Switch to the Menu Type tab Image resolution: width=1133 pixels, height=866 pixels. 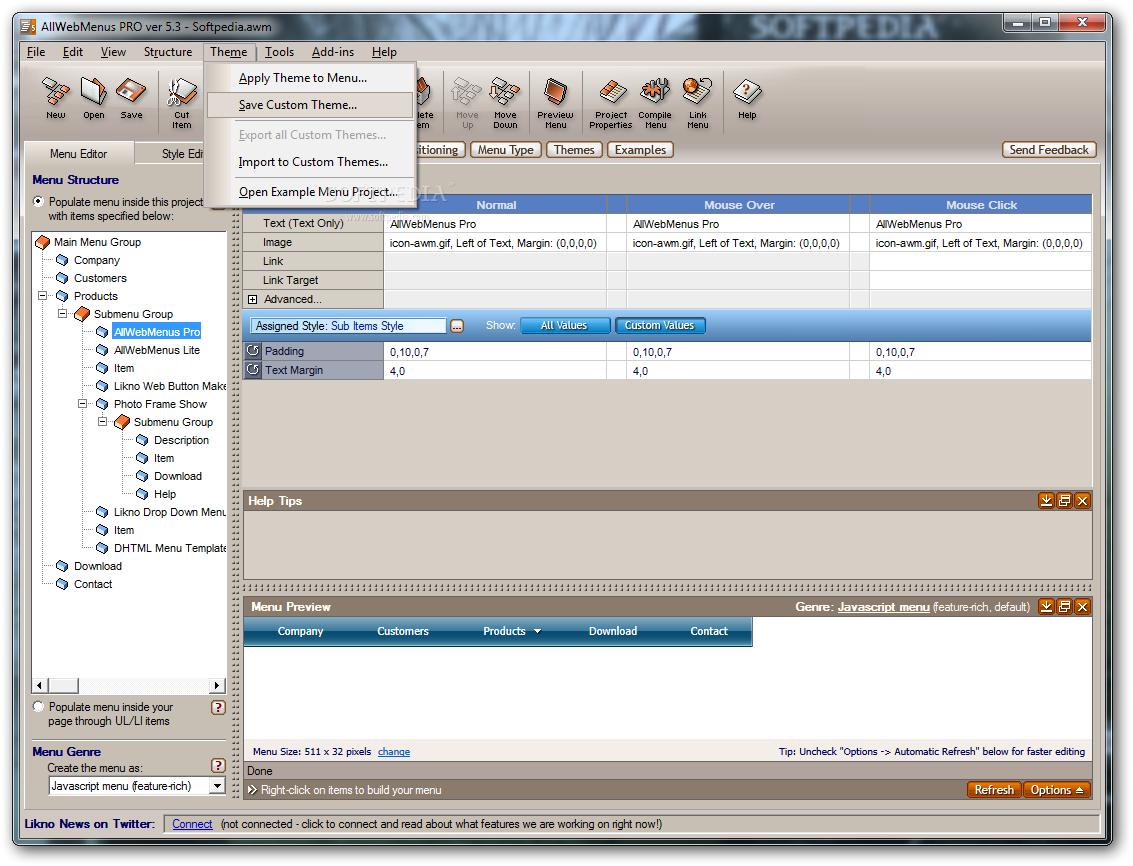click(505, 150)
